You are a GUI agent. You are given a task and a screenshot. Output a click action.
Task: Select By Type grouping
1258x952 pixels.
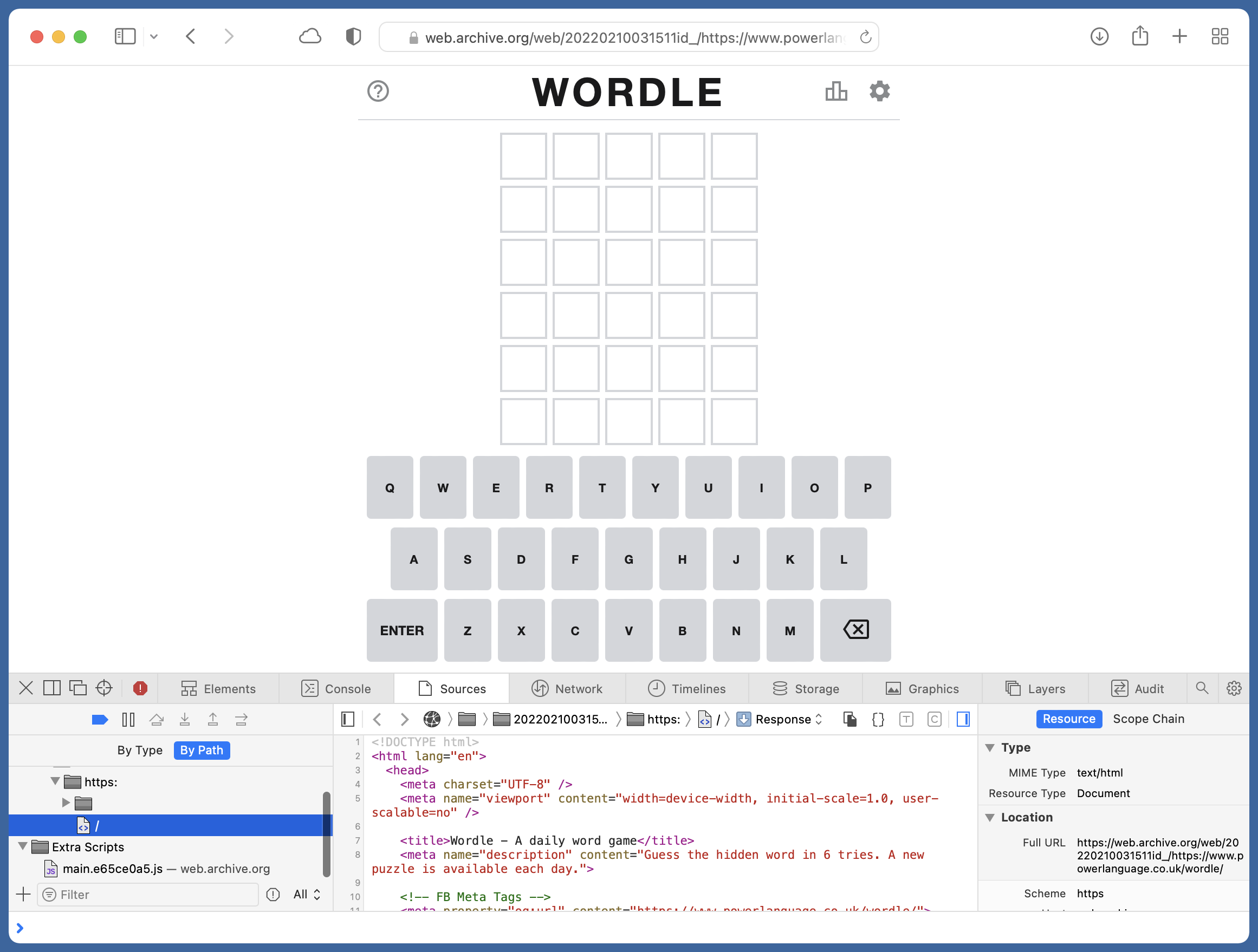[140, 750]
